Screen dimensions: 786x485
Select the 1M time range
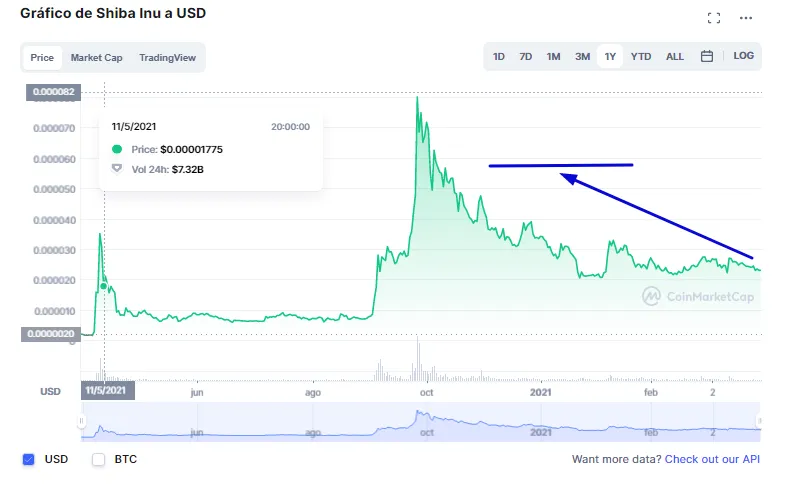[x=553, y=57]
